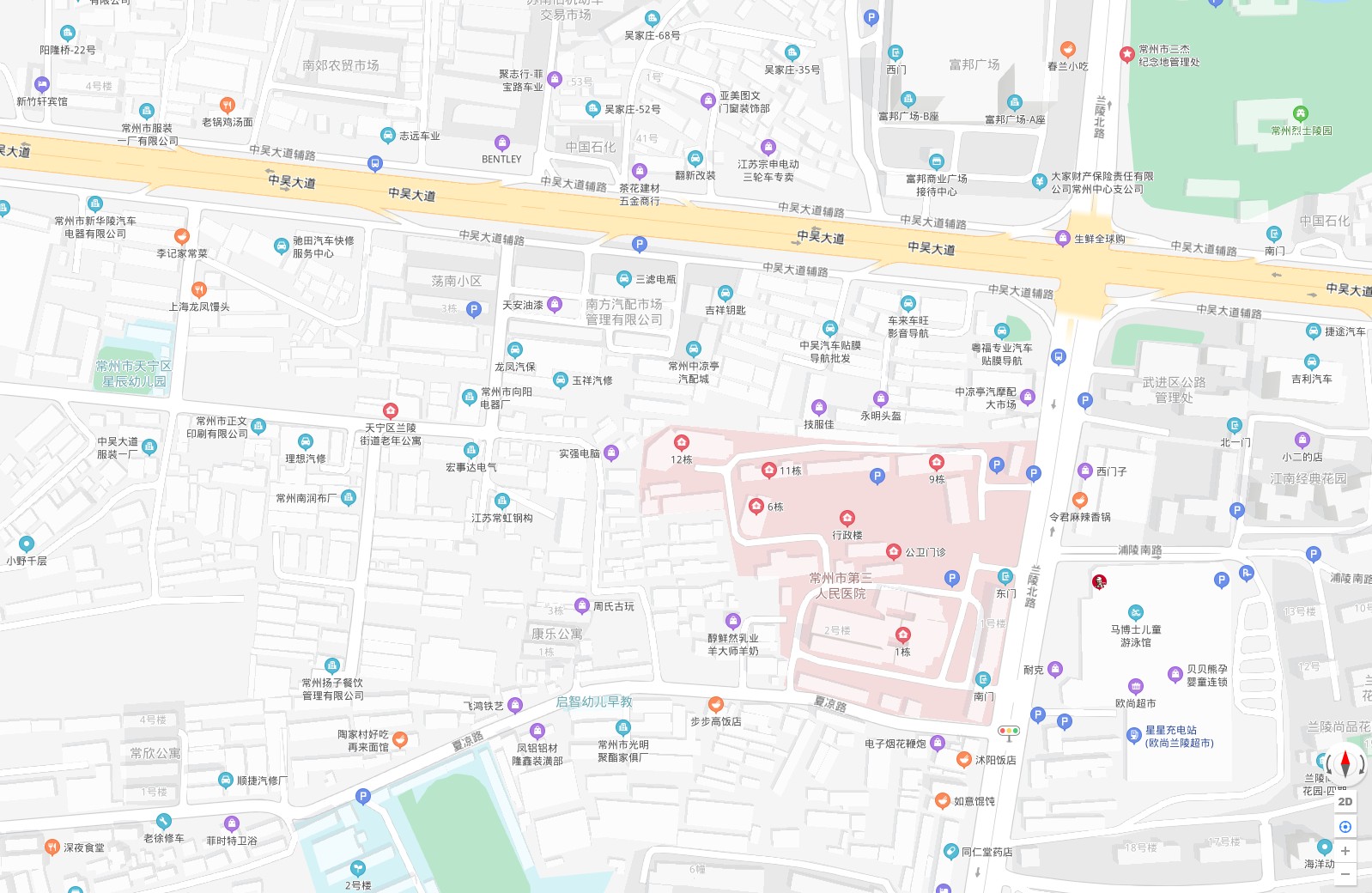Screen dimensions: 1372x893
Task: Open the 小野千层 marker
Action: click(27, 544)
